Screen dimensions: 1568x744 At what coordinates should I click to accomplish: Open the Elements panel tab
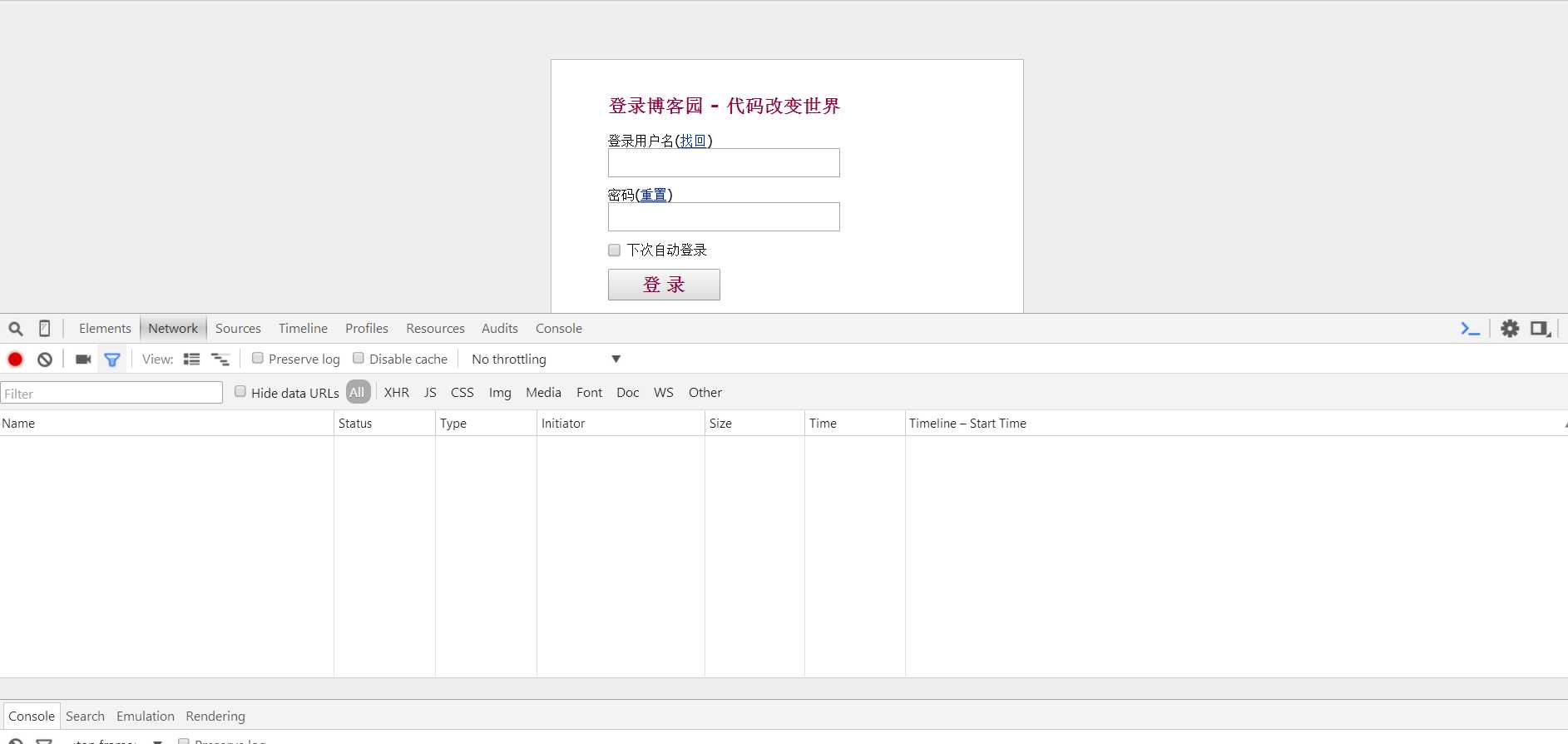pyautogui.click(x=105, y=329)
